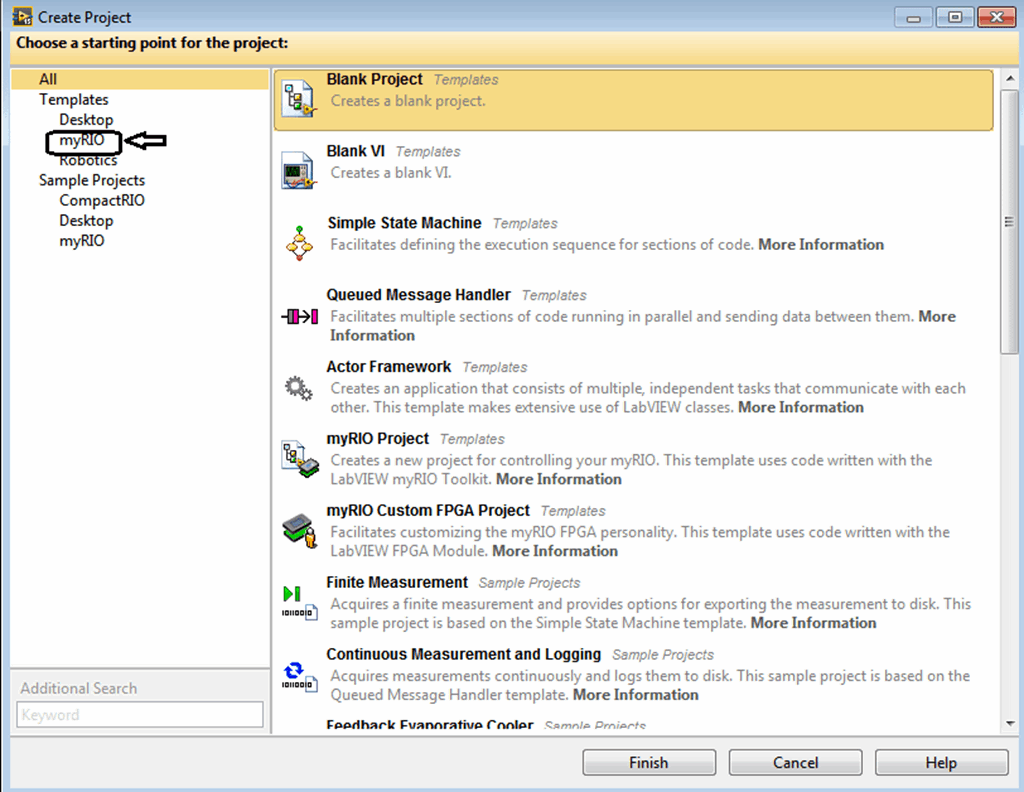This screenshot has height=792, width=1024.
Task: Close the Create Project window
Action: (x=997, y=18)
